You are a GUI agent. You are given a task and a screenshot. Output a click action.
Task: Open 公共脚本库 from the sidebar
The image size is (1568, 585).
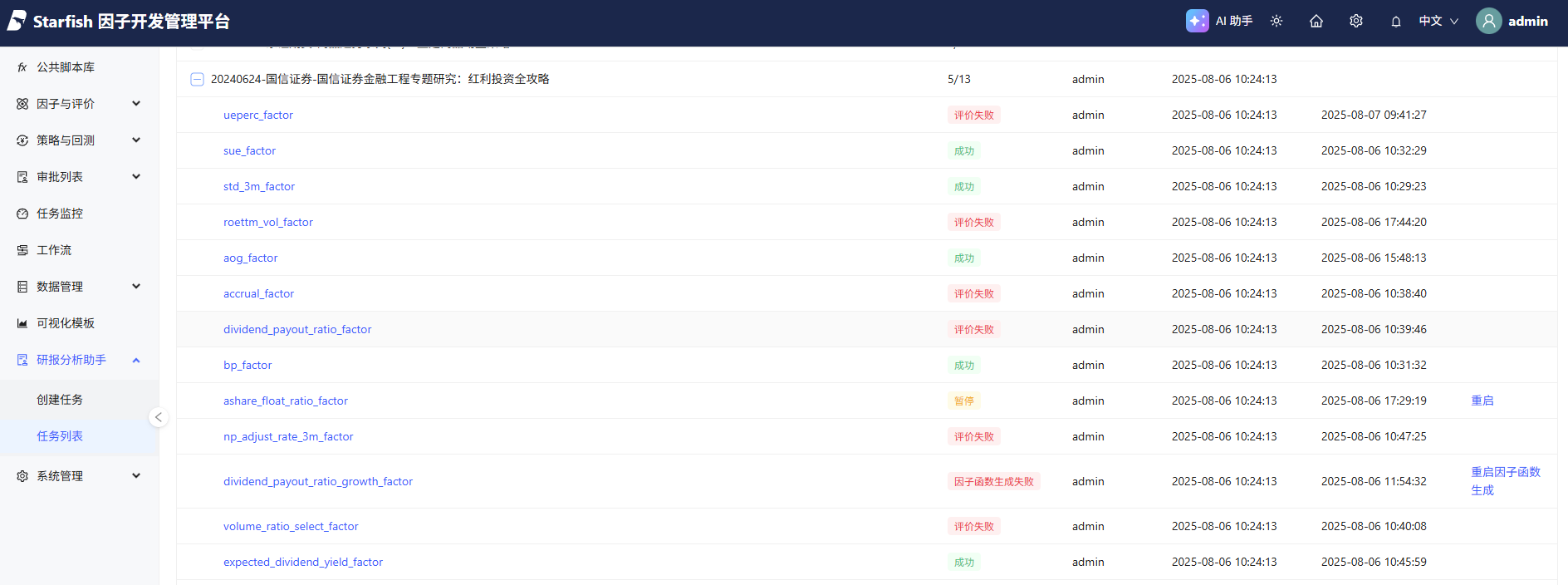pos(66,67)
